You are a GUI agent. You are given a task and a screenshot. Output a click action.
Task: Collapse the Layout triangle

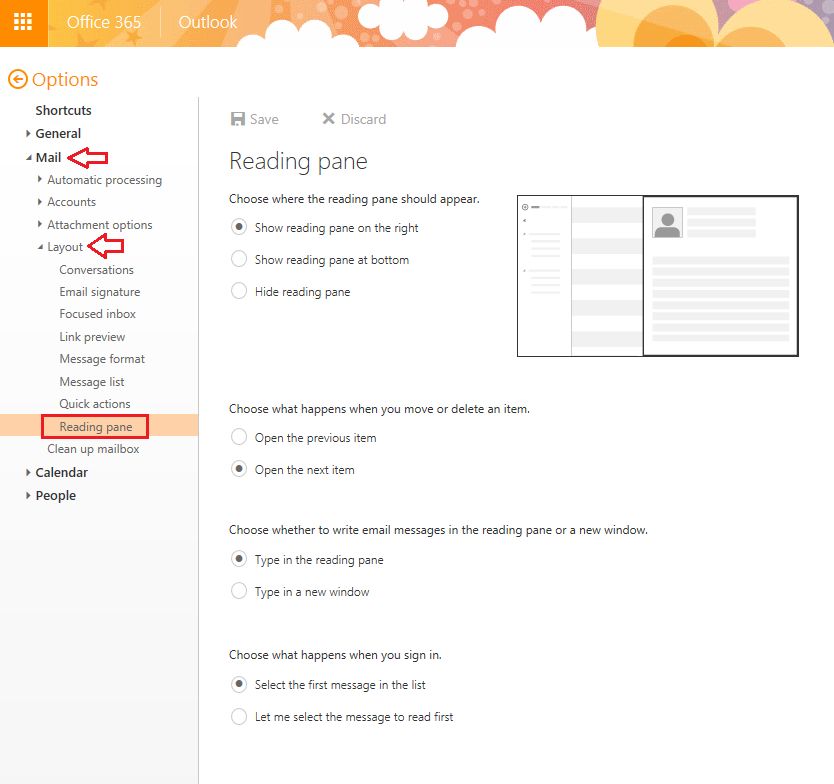[x=40, y=247]
